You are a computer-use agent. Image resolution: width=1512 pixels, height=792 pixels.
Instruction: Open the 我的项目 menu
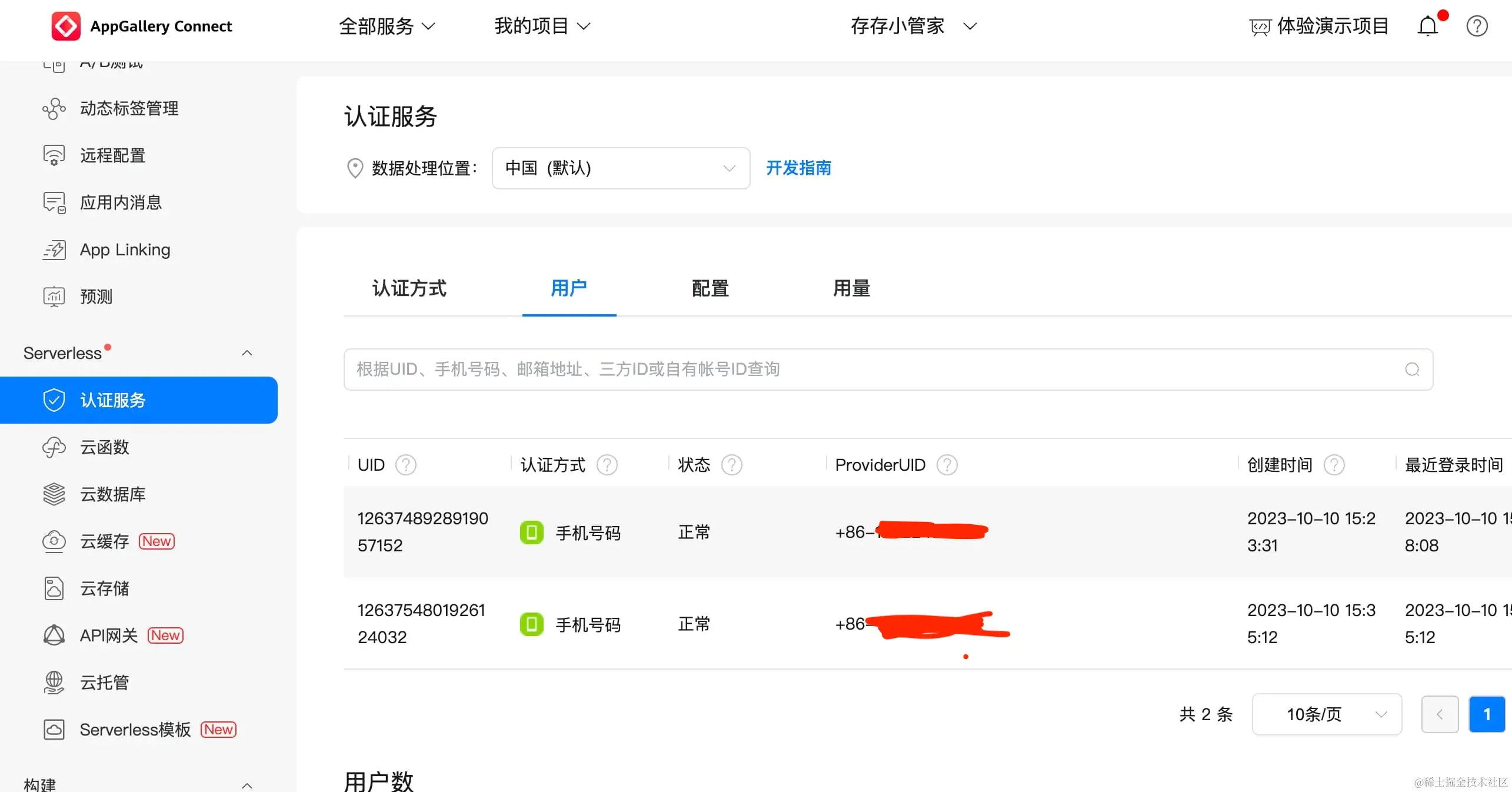pyautogui.click(x=541, y=26)
